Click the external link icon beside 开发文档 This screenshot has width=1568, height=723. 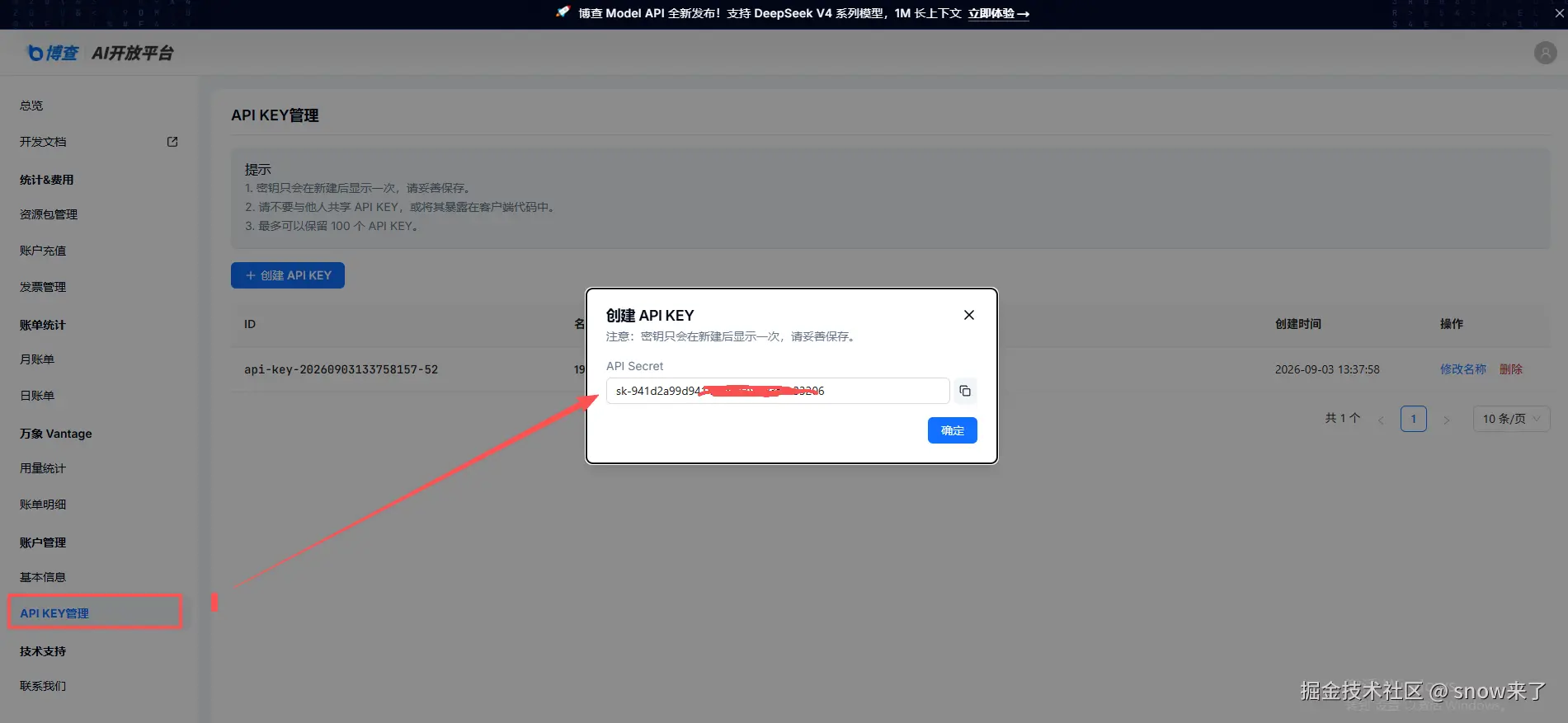point(172,142)
